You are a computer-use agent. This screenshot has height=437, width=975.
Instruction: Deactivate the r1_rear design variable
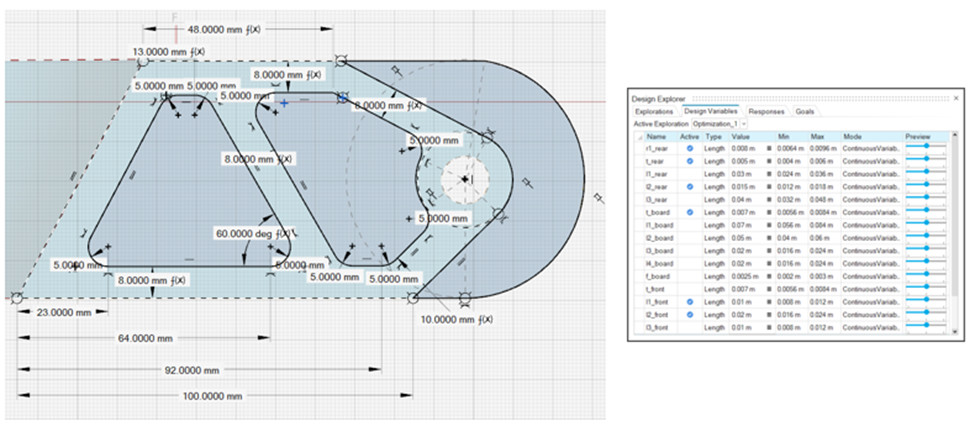[689, 148]
